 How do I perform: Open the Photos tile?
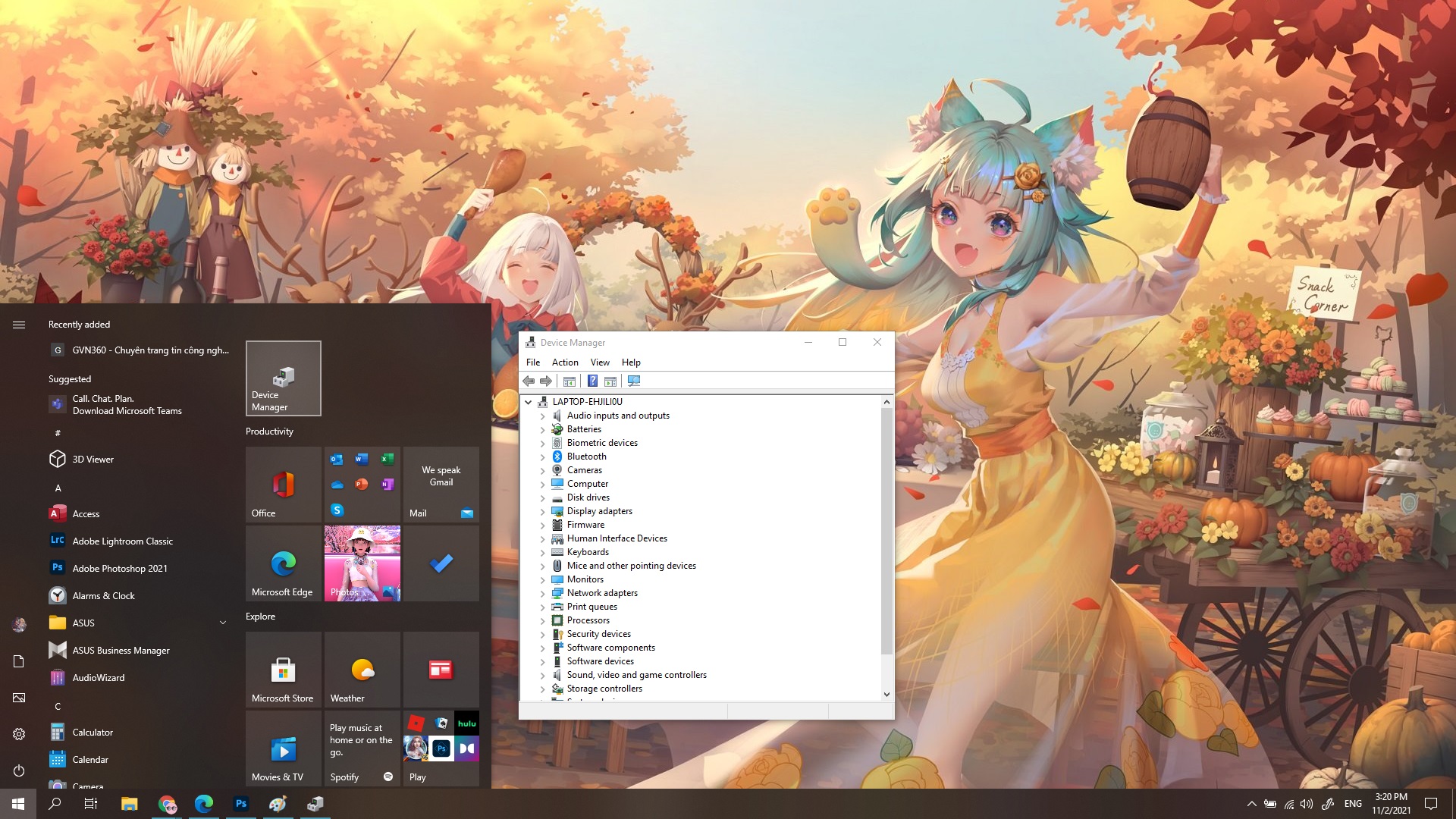click(x=362, y=563)
